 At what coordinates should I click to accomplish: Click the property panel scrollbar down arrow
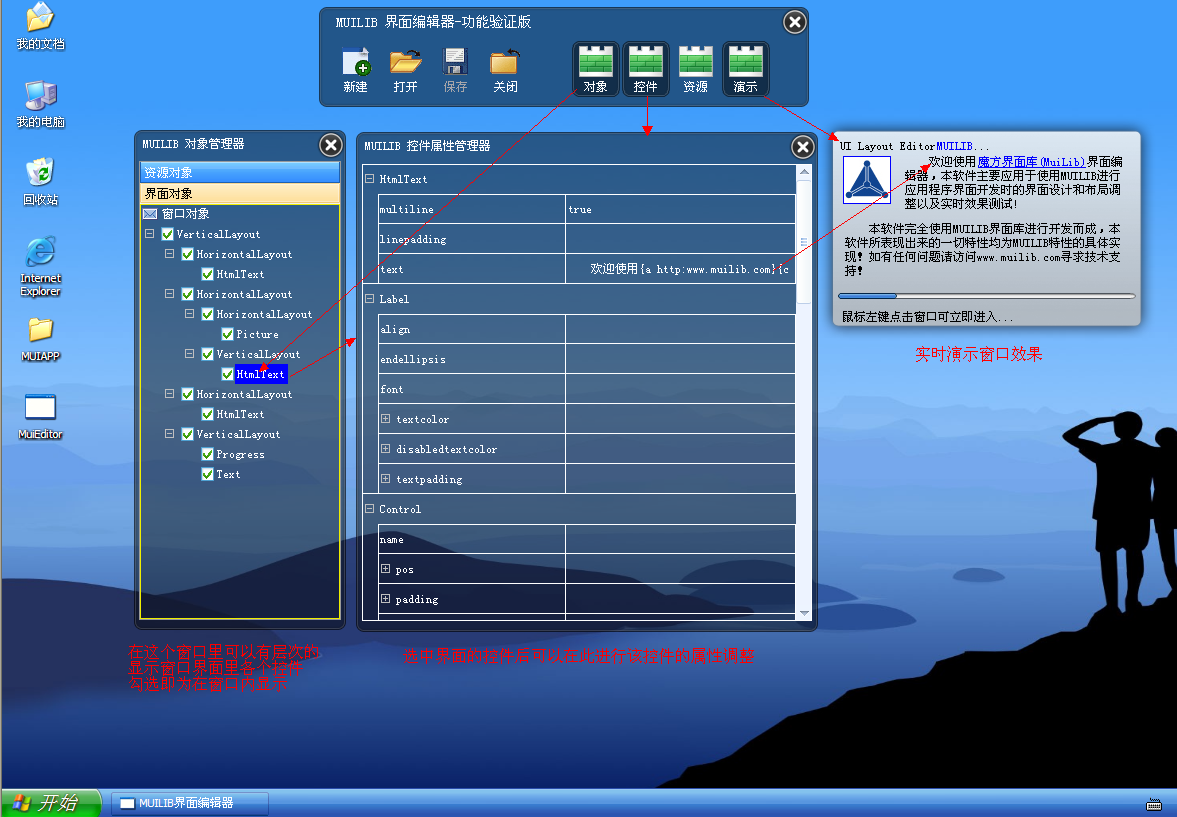pos(805,614)
